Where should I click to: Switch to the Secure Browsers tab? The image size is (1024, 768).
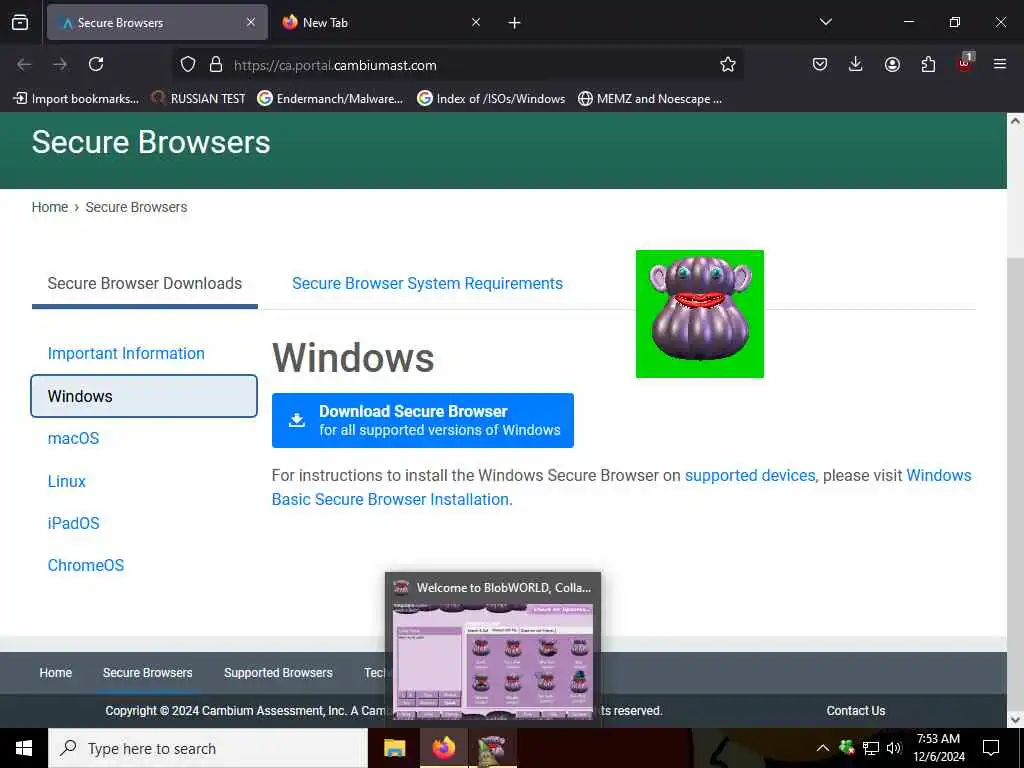pos(157,22)
